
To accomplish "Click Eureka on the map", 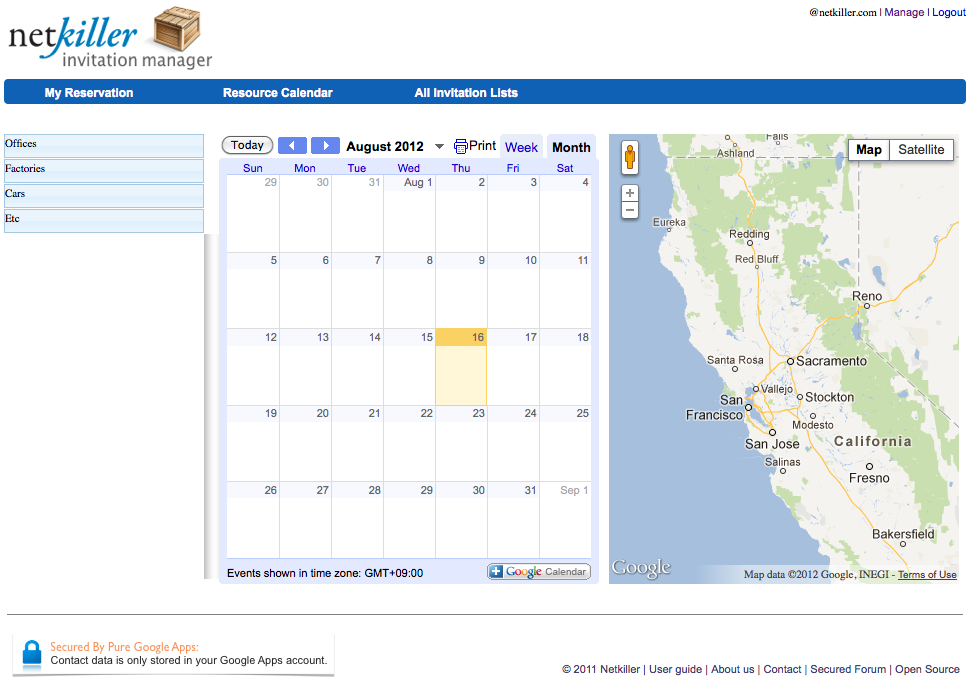I will (x=669, y=222).
